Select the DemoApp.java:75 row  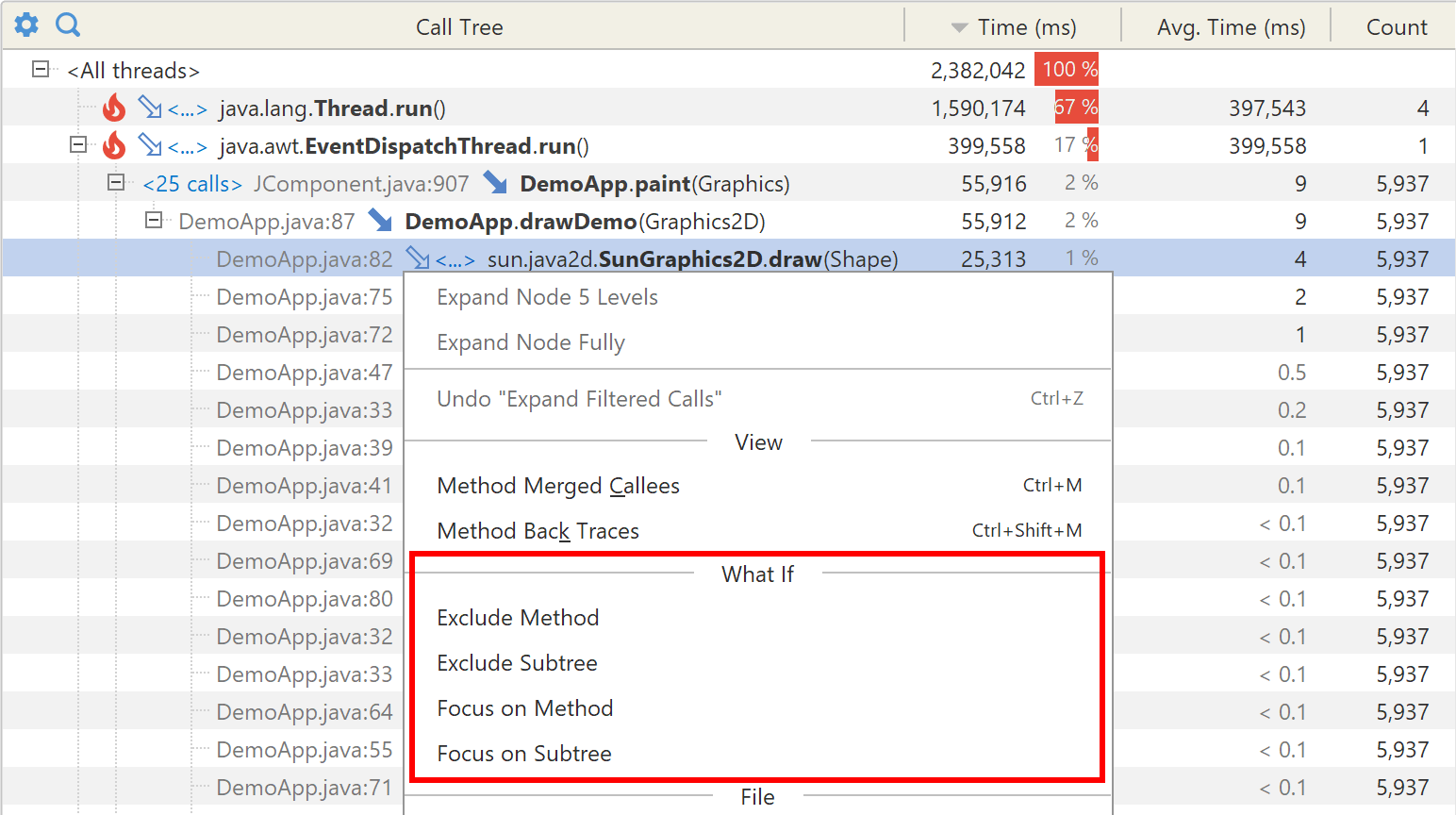(304, 297)
